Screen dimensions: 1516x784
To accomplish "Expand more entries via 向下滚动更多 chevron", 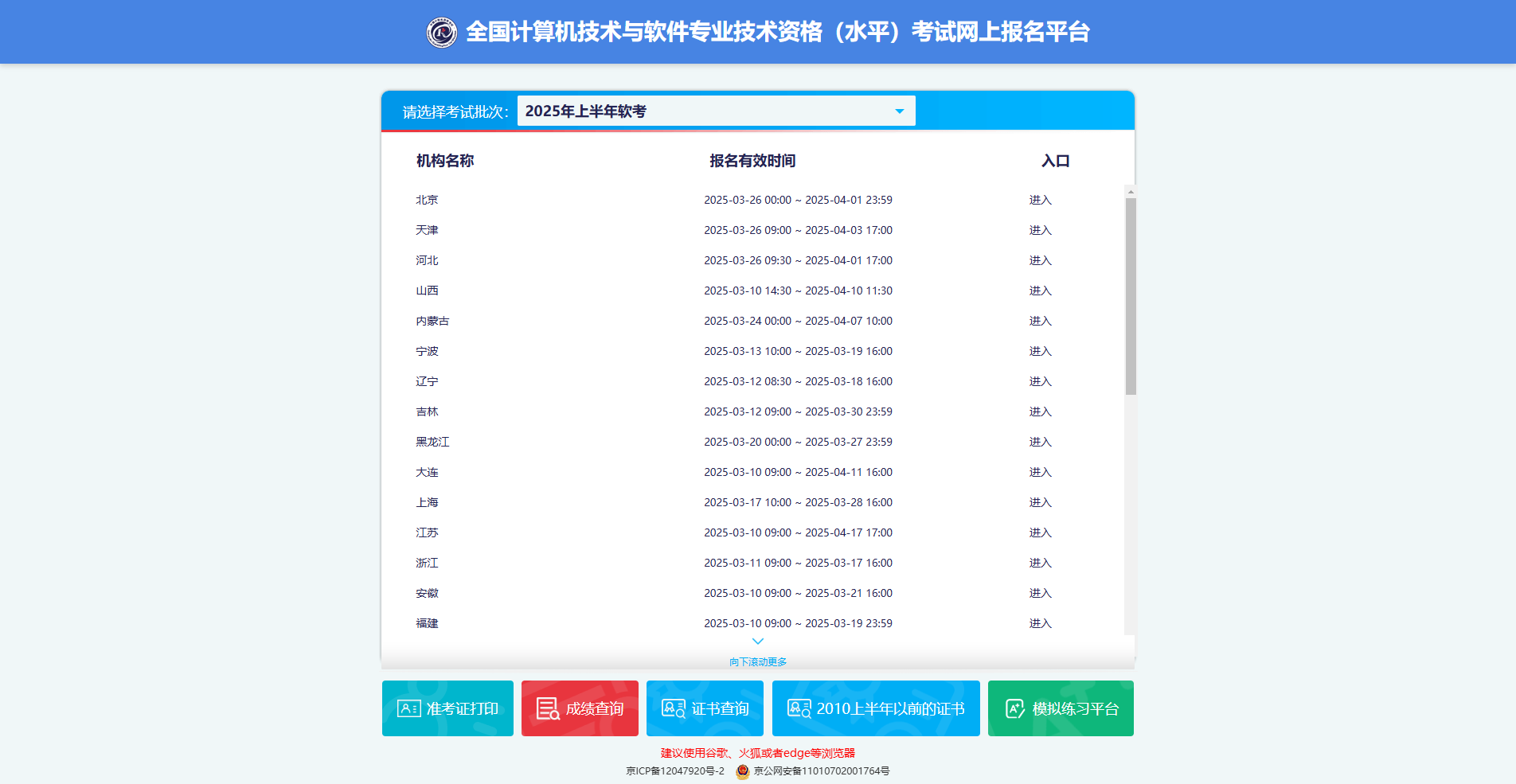I will tap(757, 642).
